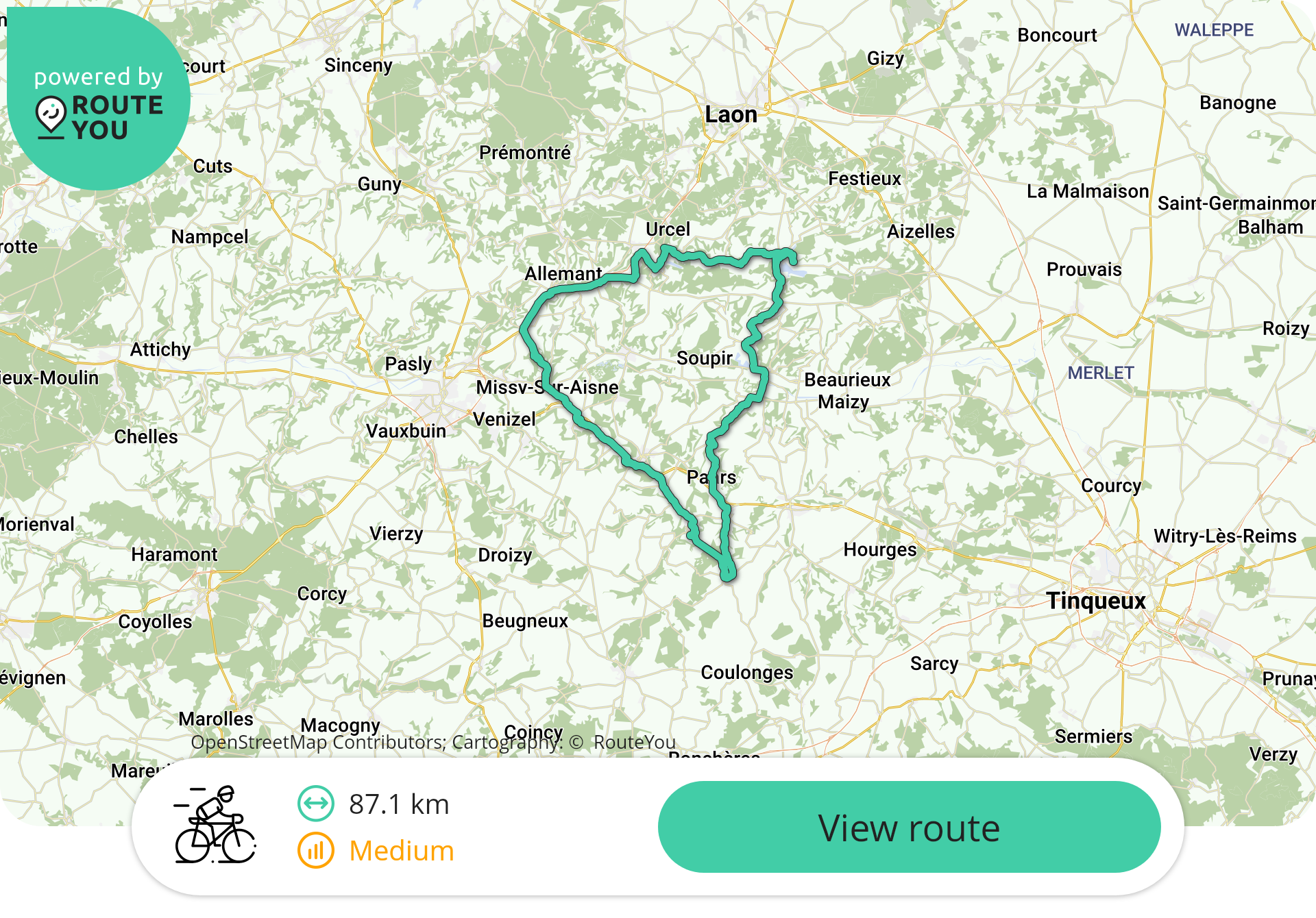Click the orange difficulty bars icon
Viewport: 1316px width, 918px height.
pyautogui.click(x=316, y=850)
